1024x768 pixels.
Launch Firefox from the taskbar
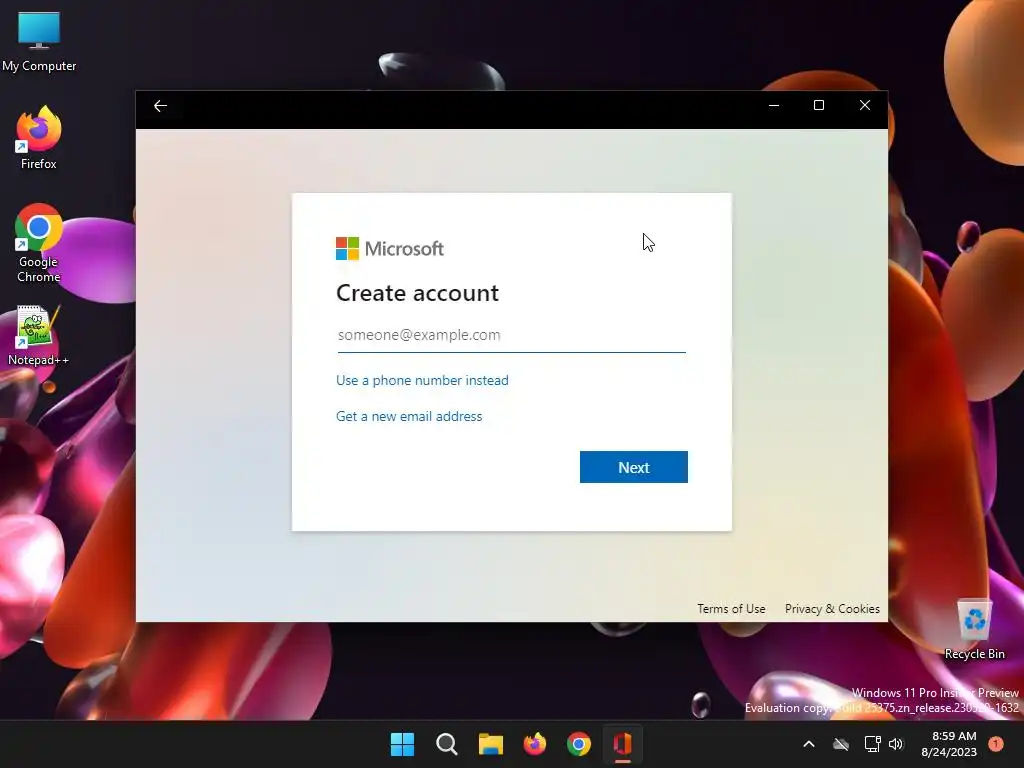coord(535,744)
